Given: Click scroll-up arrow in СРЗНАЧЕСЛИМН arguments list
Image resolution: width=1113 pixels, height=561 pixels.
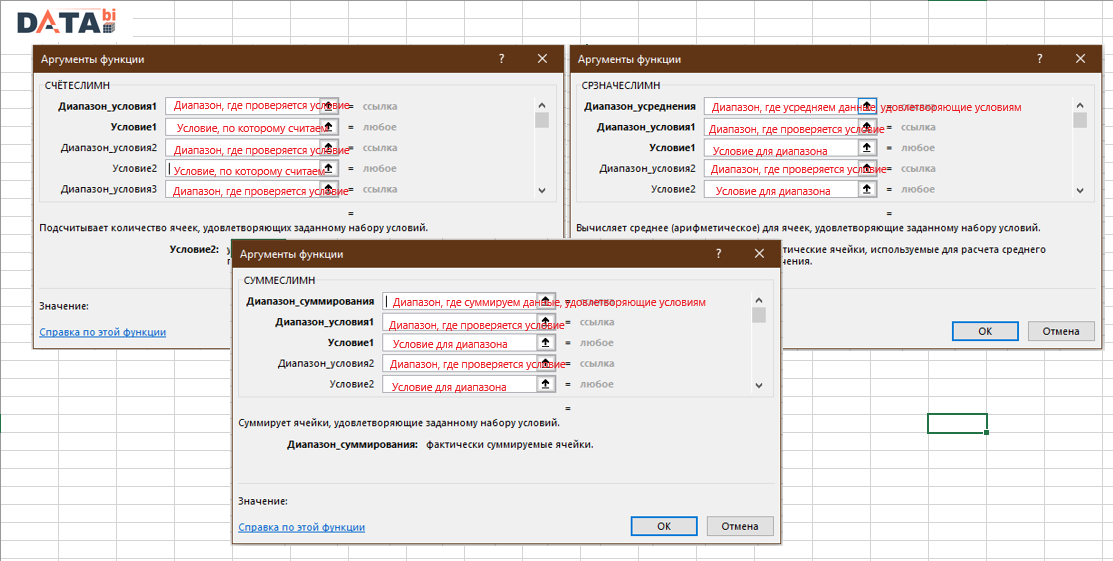Looking at the screenshot, I should pos(1080,105).
